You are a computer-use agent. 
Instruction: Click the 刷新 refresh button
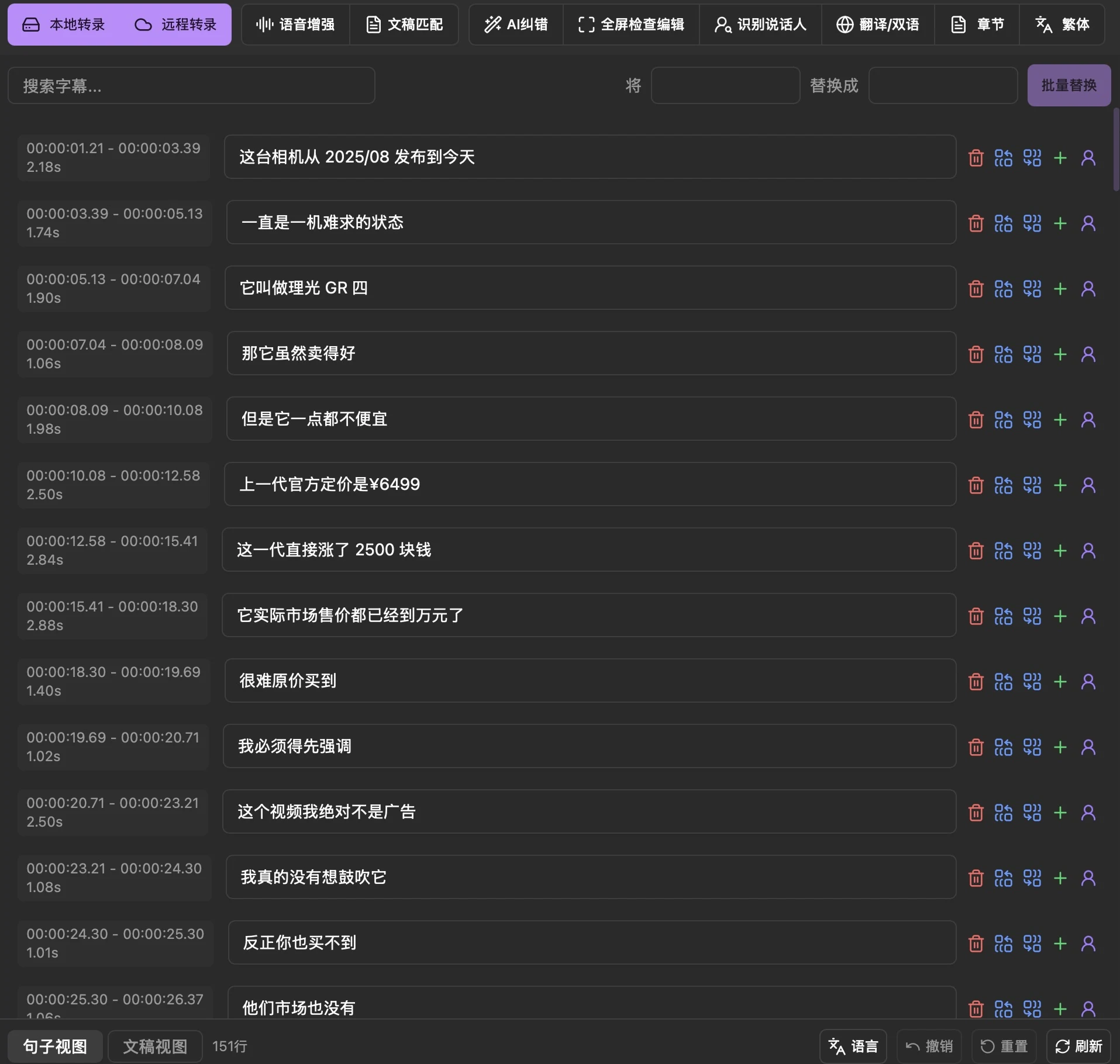point(1078,1046)
